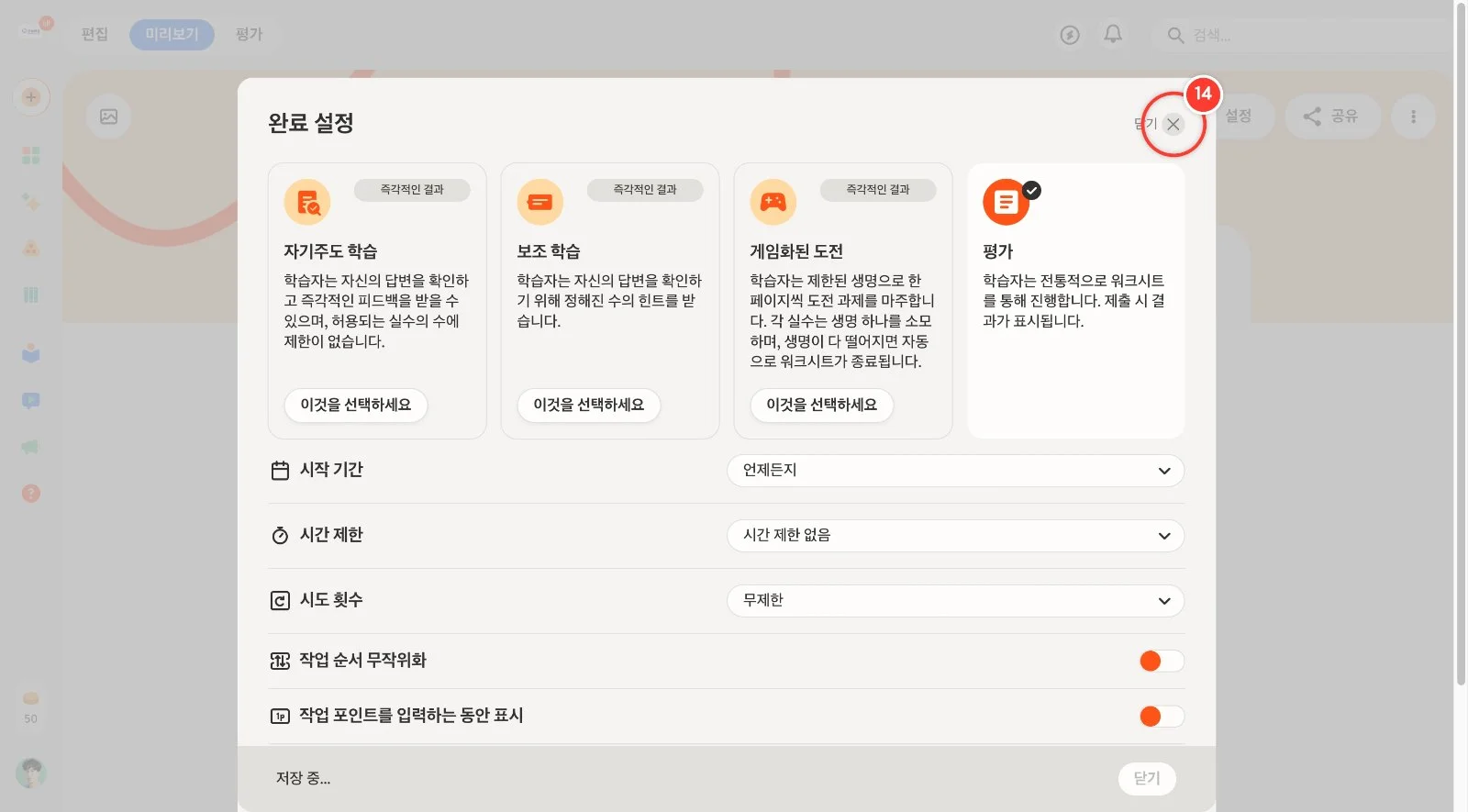1468x812 pixels.
Task: Open the 시간 제한 없음 dropdown
Action: [x=955, y=536]
